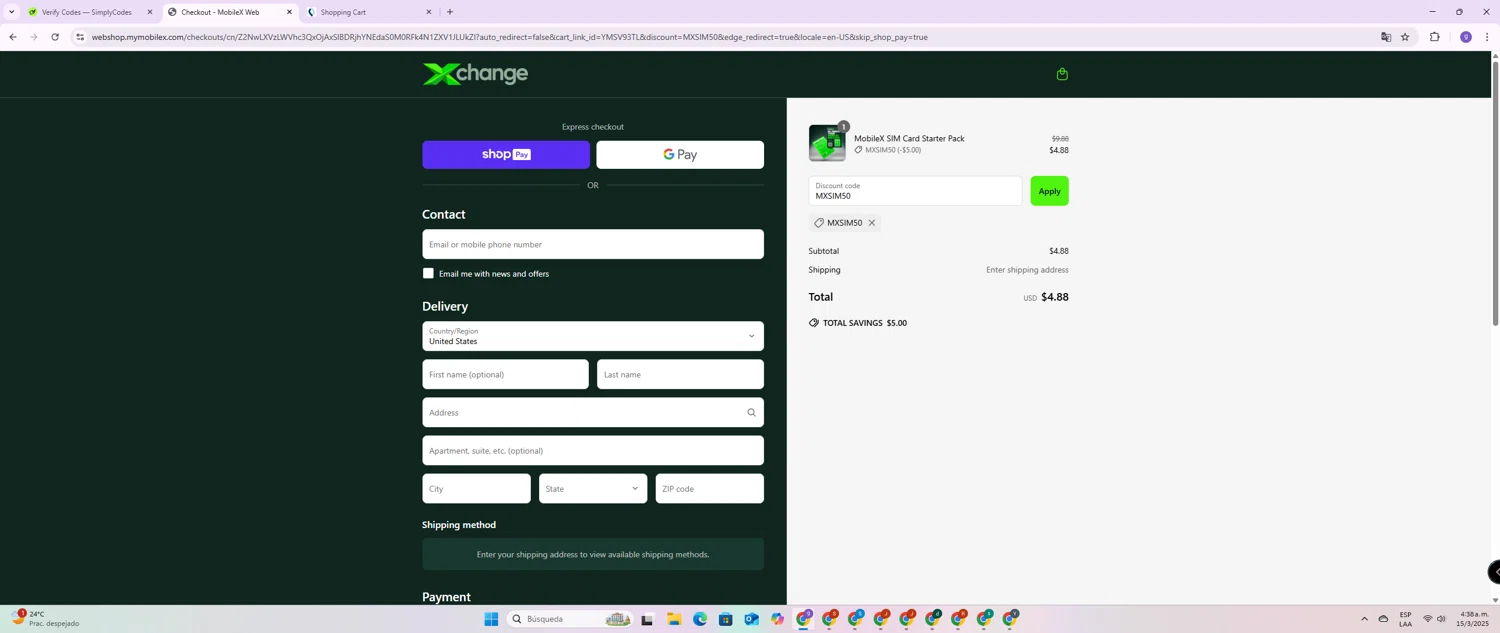The height and width of the screenshot is (633, 1500).
Task: Remove the MXSIM50 discount tag
Action: [871, 223]
